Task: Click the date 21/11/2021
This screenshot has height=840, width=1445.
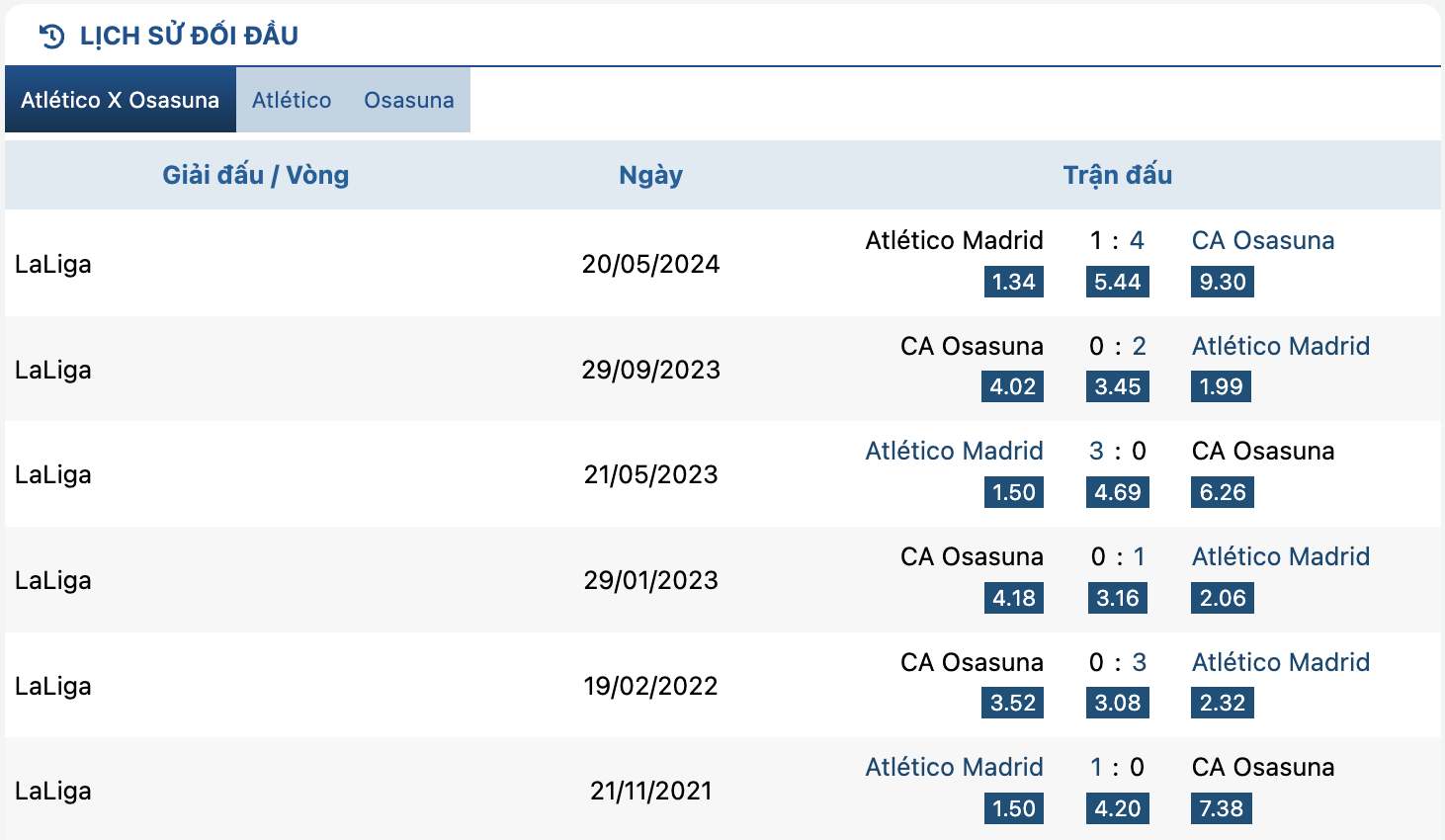Action: click(x=650, y=791)
